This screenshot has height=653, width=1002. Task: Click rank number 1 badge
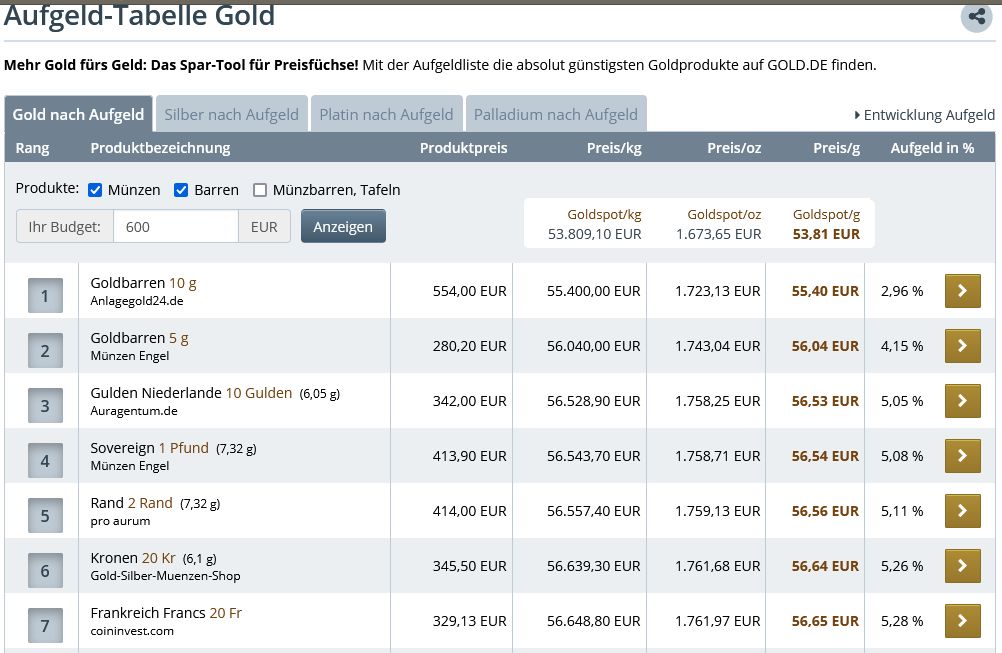pyautogui.click(x=45, y=296)
